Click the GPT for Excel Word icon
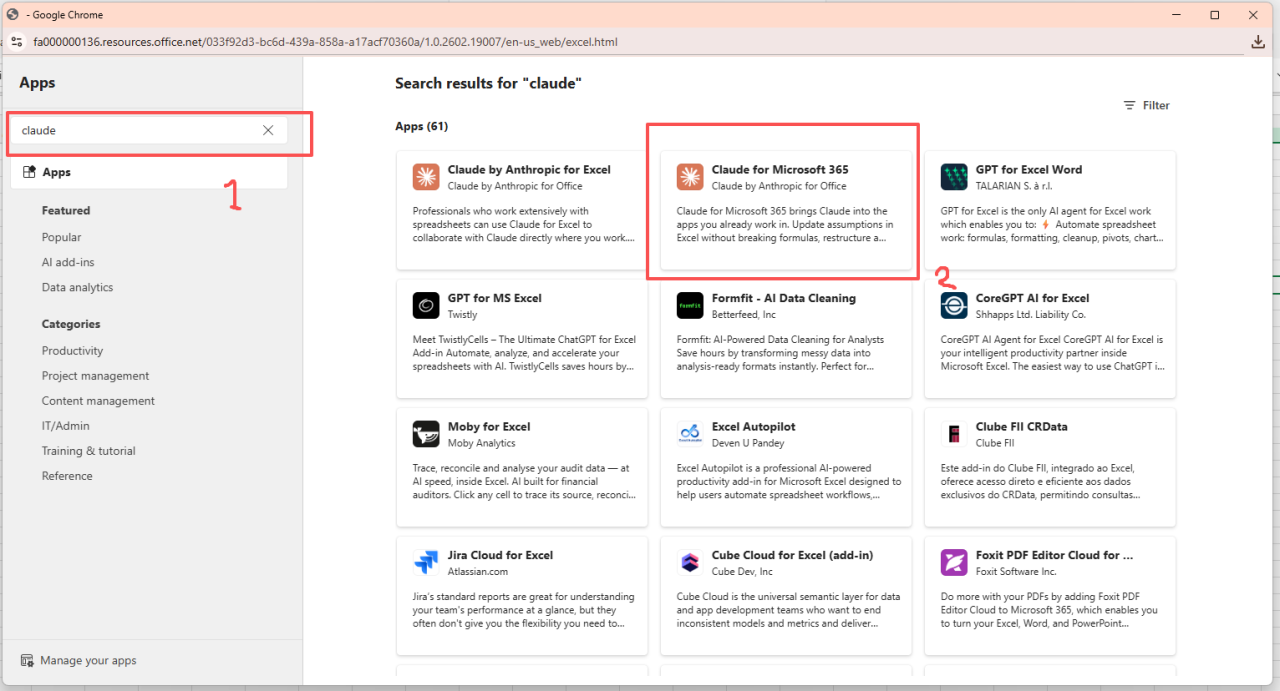This screenshot has height=691, width=1280. click(x=954, y=177)
